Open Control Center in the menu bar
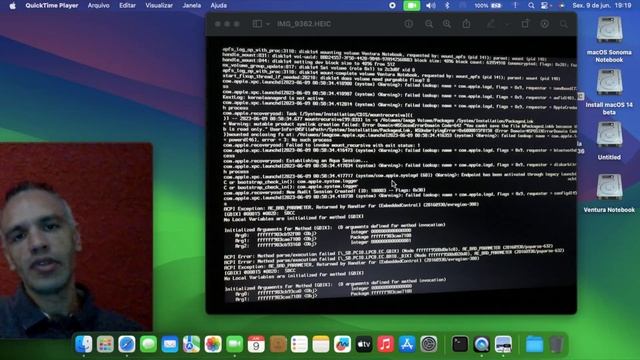640x360 pixels. (545, 5)
